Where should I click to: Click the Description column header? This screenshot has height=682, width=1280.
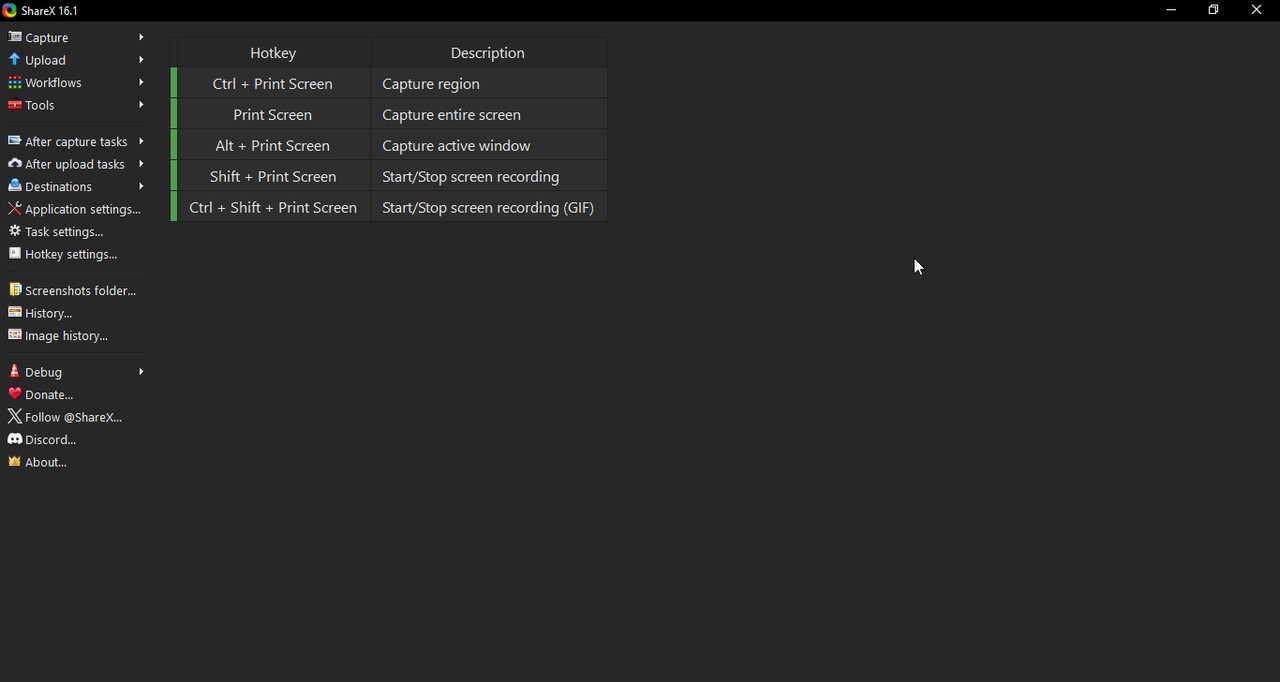pyautogui.click(x=488, y=52)
